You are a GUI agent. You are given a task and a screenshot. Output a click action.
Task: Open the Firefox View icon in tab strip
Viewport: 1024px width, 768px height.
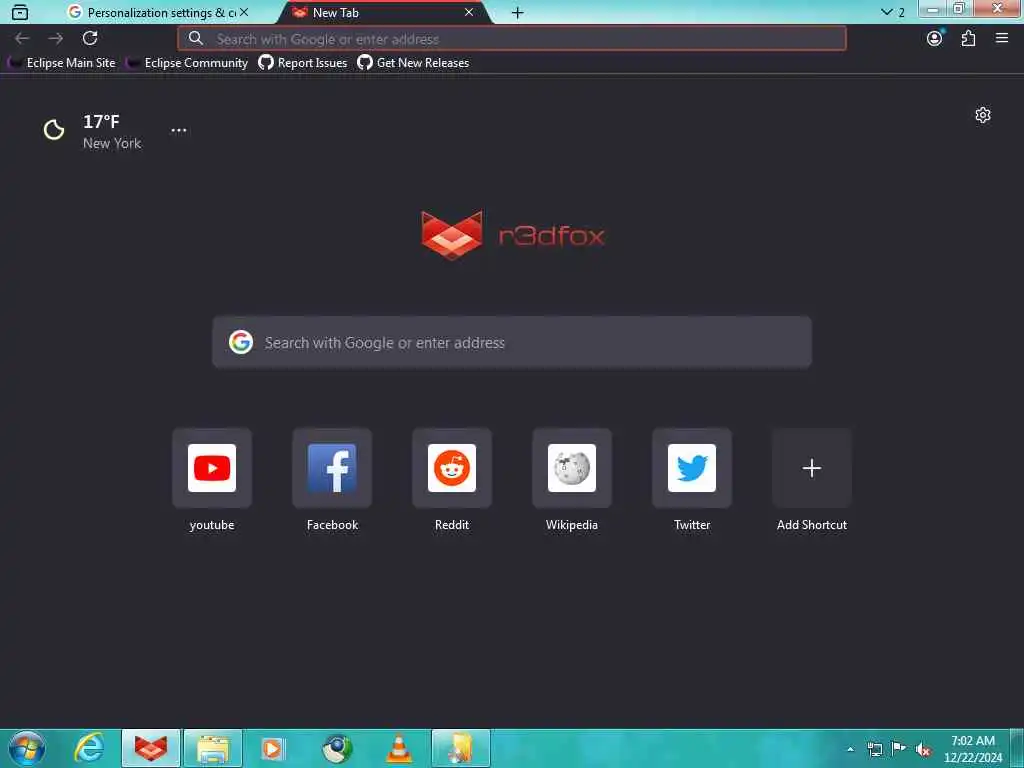20,12
